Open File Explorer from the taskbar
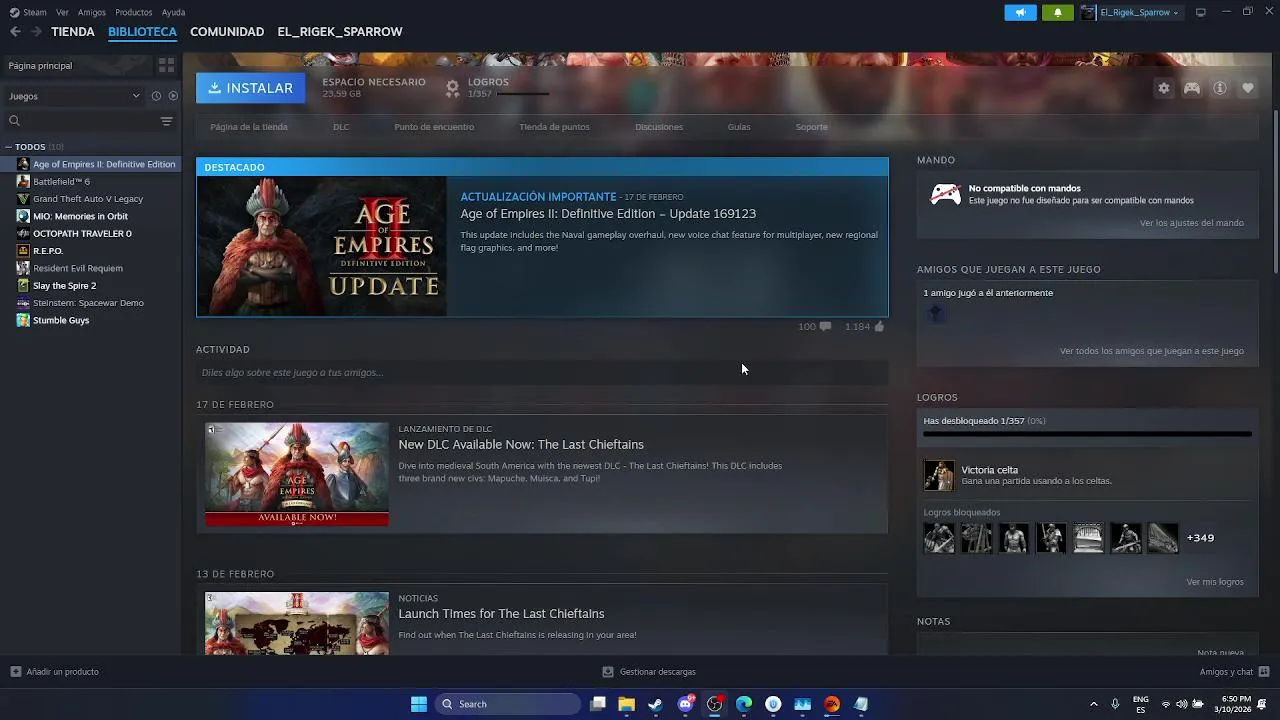The width and height of the screenshot is (1280, 720). tap(626, 704)
